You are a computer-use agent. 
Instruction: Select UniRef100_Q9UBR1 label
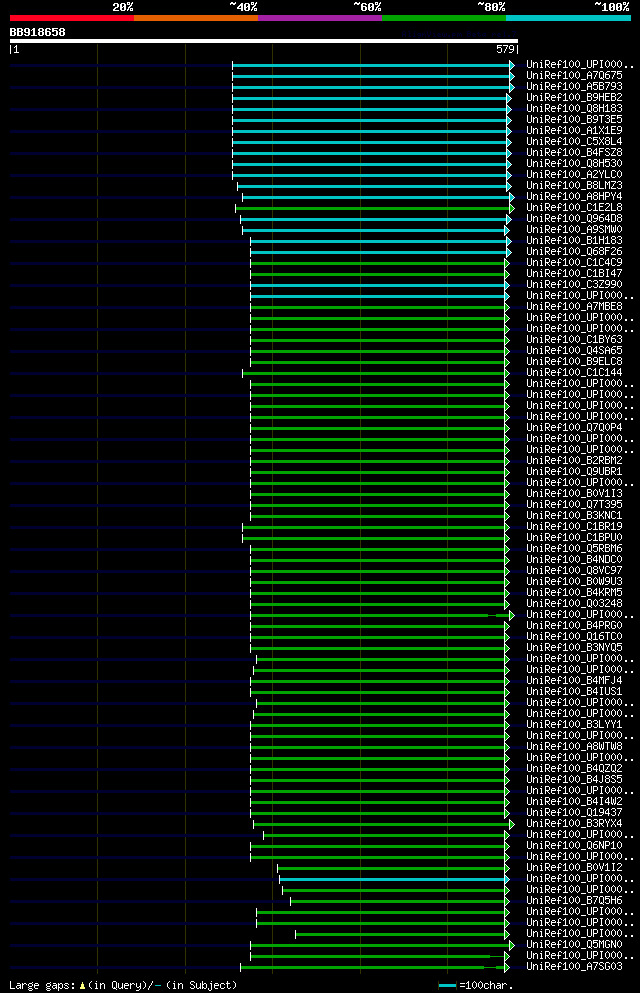[574, 472]
